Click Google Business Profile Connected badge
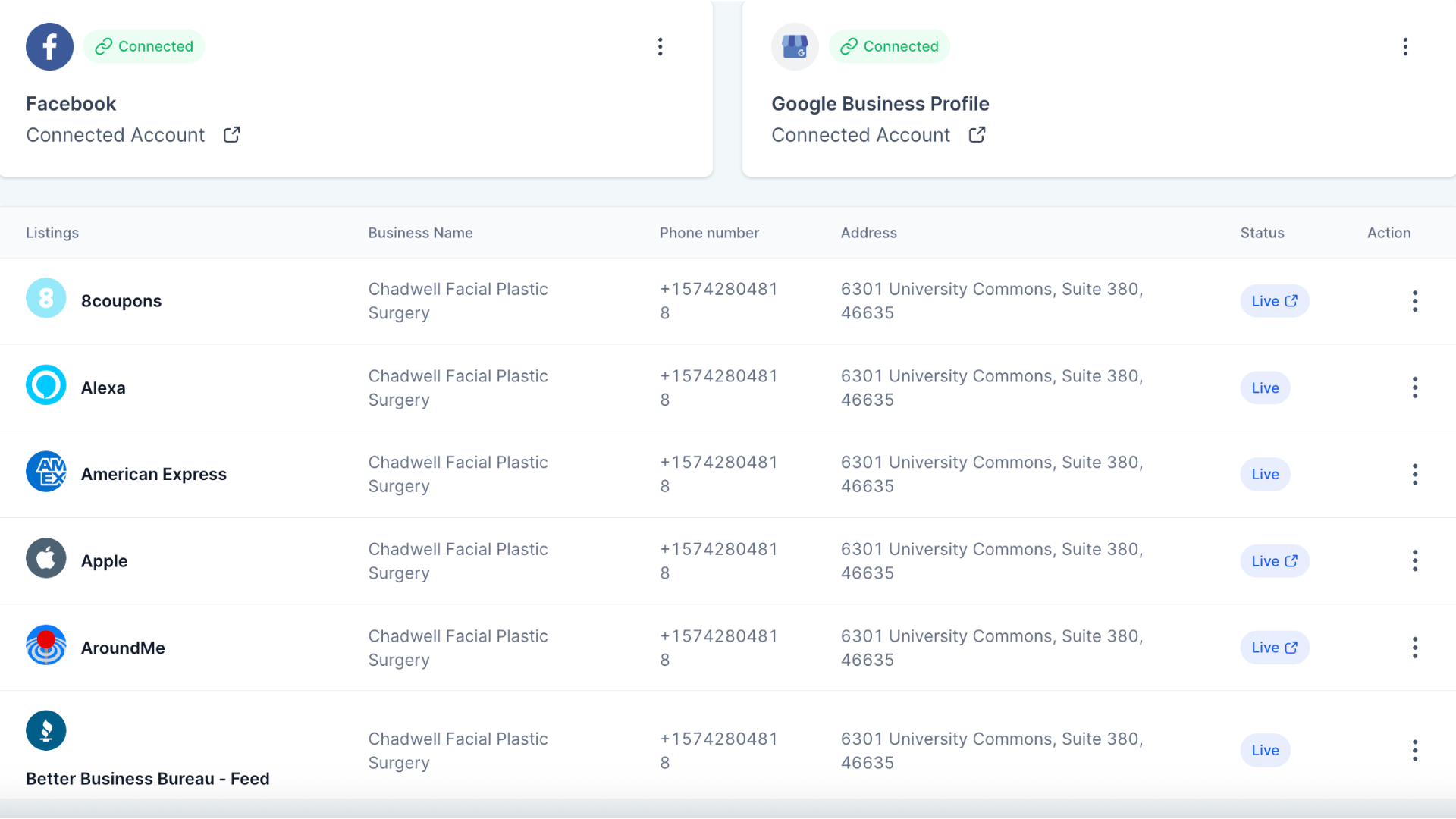Image resolution: width=1456 pixels, height=819 pixels. (x=890, y=46)
